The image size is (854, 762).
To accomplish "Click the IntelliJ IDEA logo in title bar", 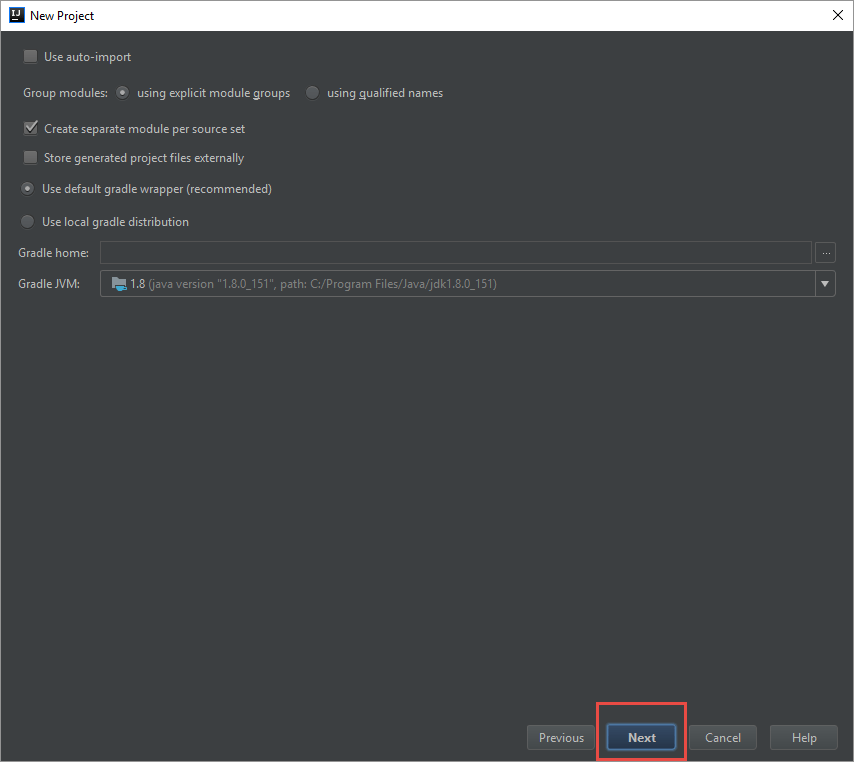I will (14, 15).
